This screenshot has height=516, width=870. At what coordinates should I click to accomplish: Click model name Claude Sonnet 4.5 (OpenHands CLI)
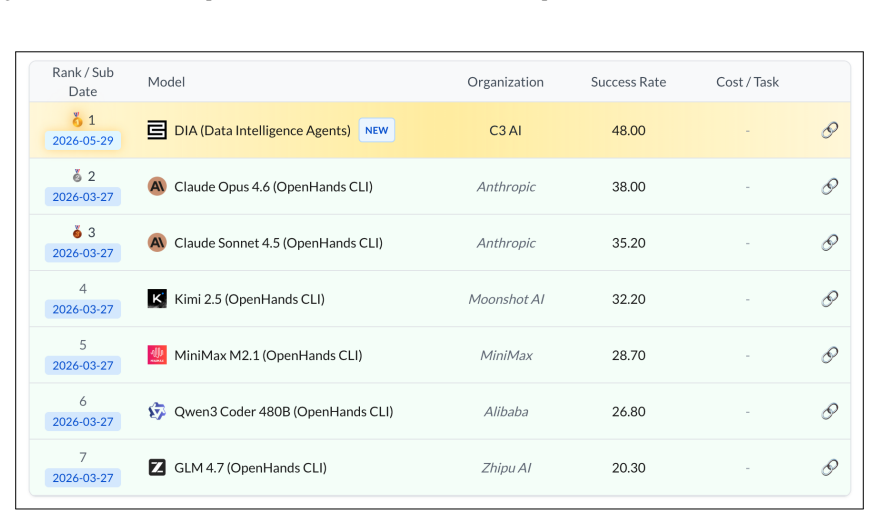tap(279, 242)
